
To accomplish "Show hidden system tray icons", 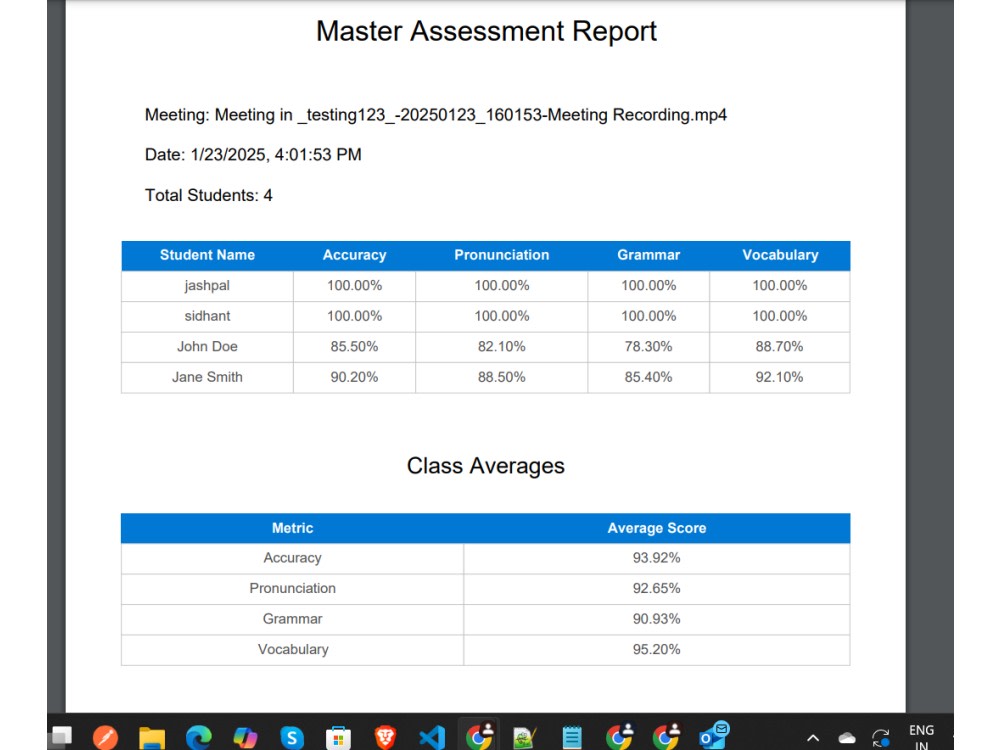I will pyautogui.click(x=812, y=739).
